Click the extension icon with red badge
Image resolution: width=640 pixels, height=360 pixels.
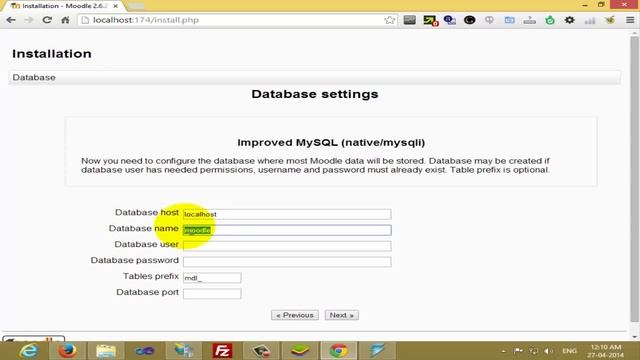tap(430, 20)
